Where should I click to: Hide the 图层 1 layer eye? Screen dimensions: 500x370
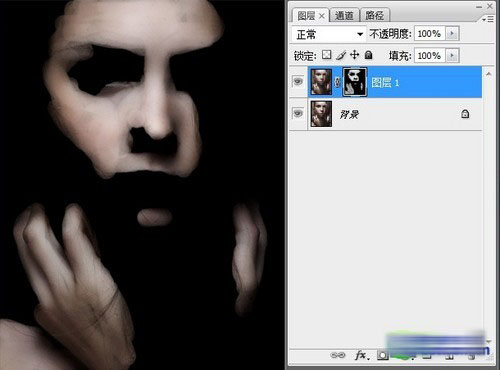coord(298,81)
